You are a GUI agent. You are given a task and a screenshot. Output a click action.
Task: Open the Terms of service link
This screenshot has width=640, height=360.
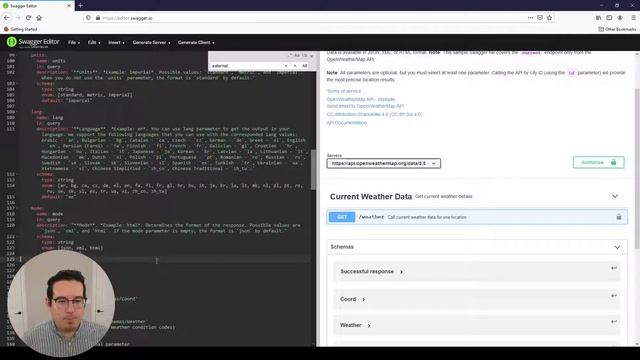[344, 91]
